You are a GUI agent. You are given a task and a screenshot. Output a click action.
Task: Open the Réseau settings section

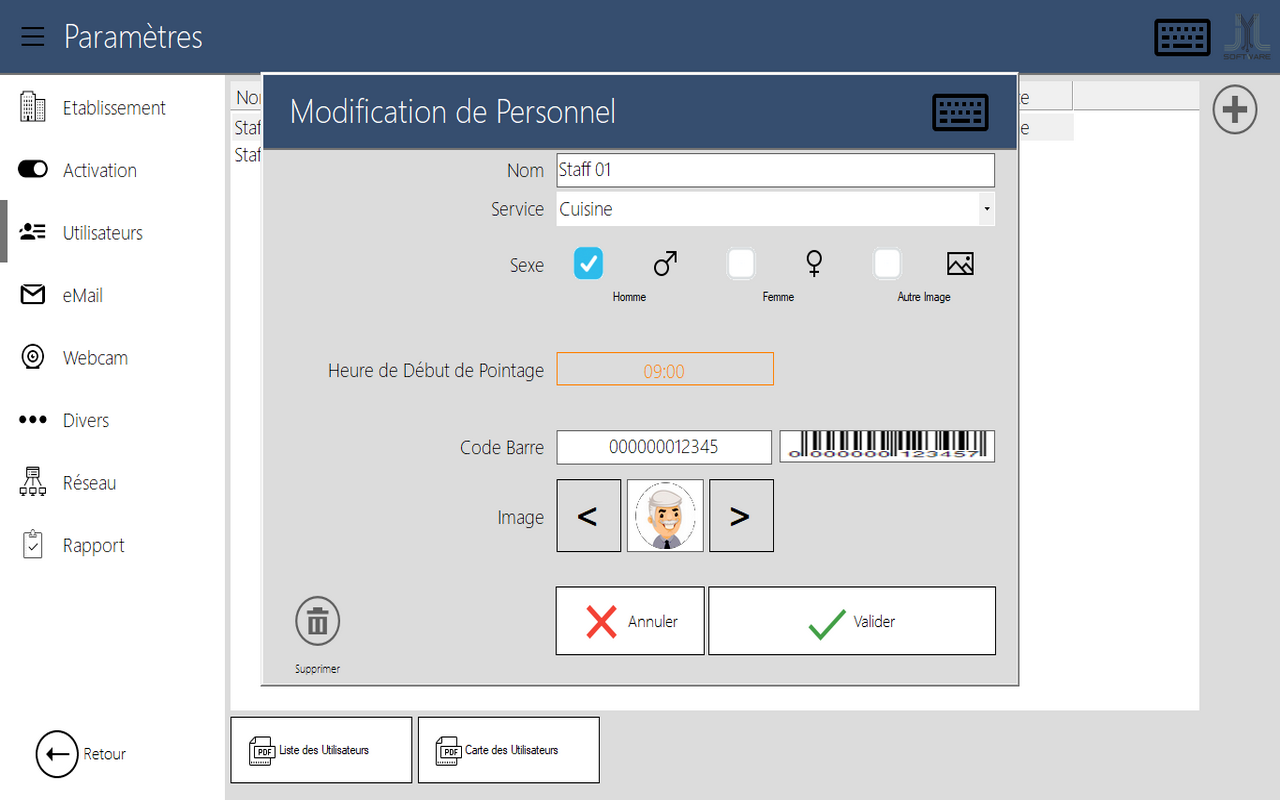[x=112, y=482]
